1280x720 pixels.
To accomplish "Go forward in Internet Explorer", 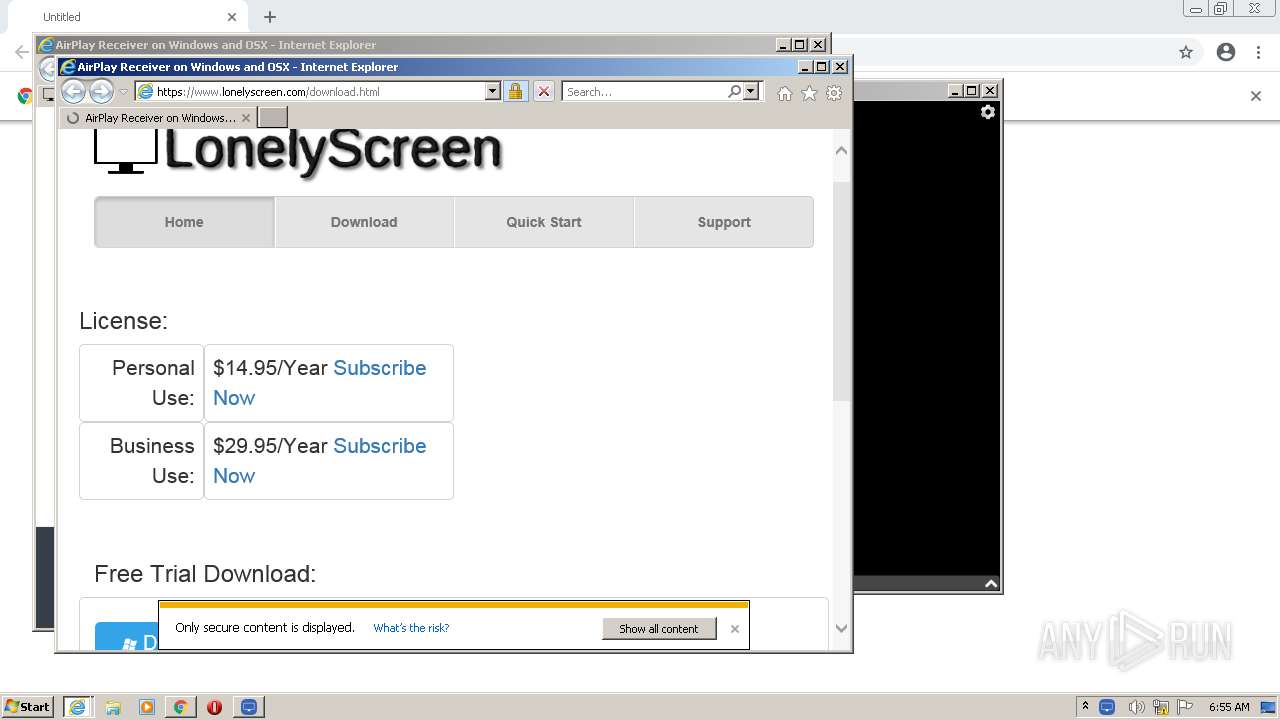I will coord(101,92).
